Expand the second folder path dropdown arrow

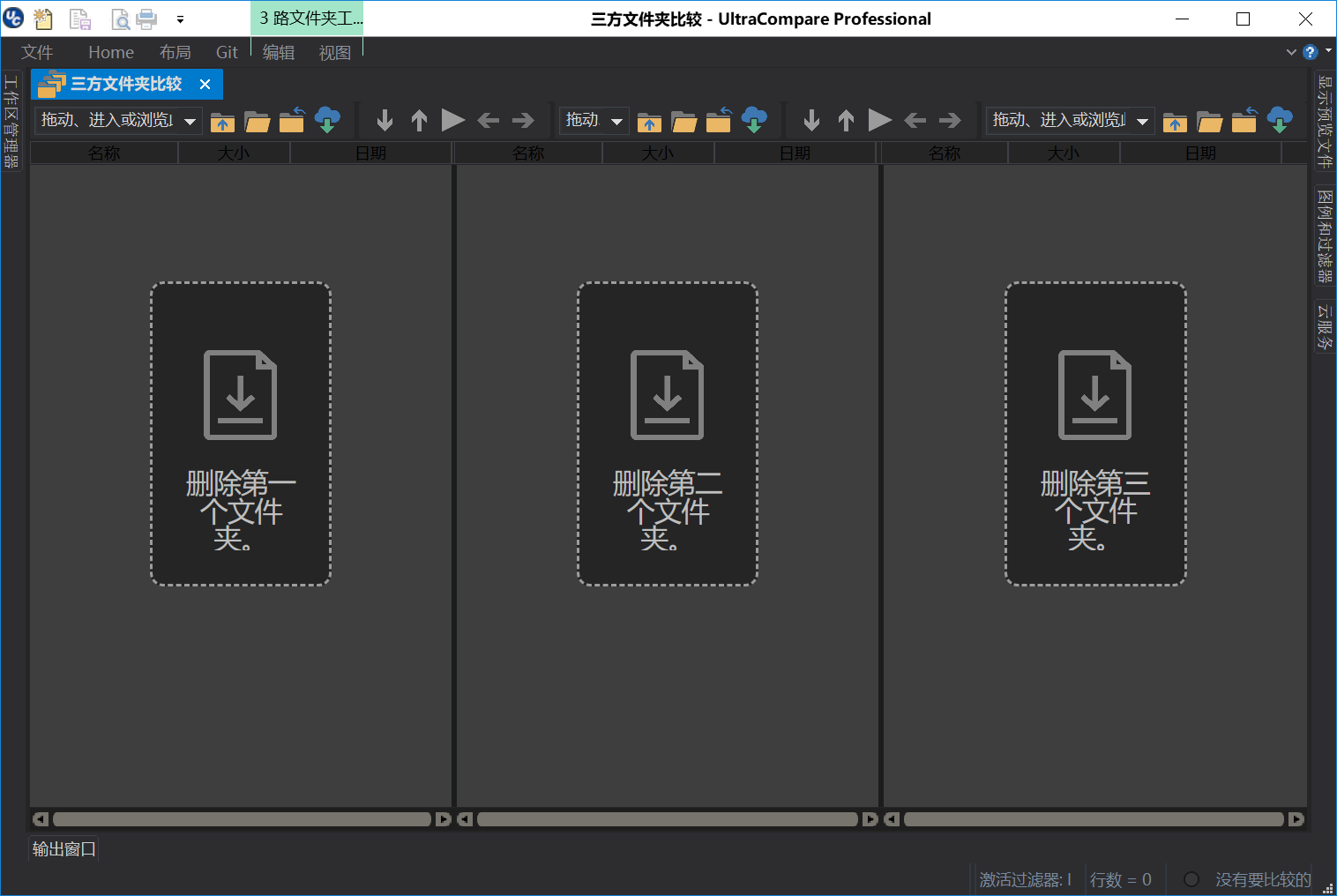[x=616, y=121]
